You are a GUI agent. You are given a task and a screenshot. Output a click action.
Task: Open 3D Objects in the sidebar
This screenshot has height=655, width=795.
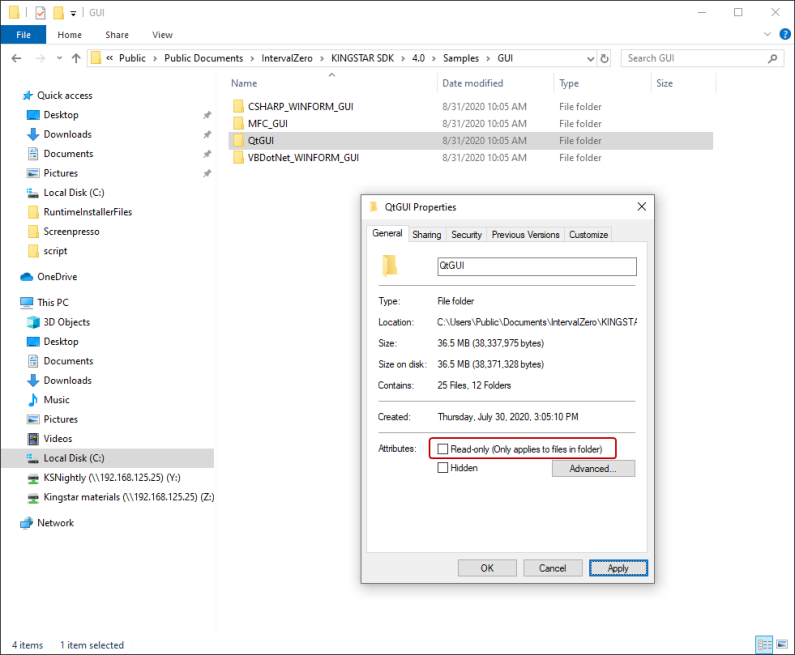66,322
